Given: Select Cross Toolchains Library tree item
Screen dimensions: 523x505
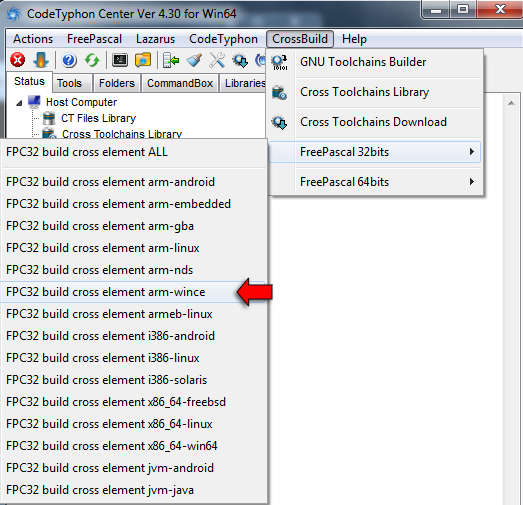Looking at the screenshot, I should [122, 134].
